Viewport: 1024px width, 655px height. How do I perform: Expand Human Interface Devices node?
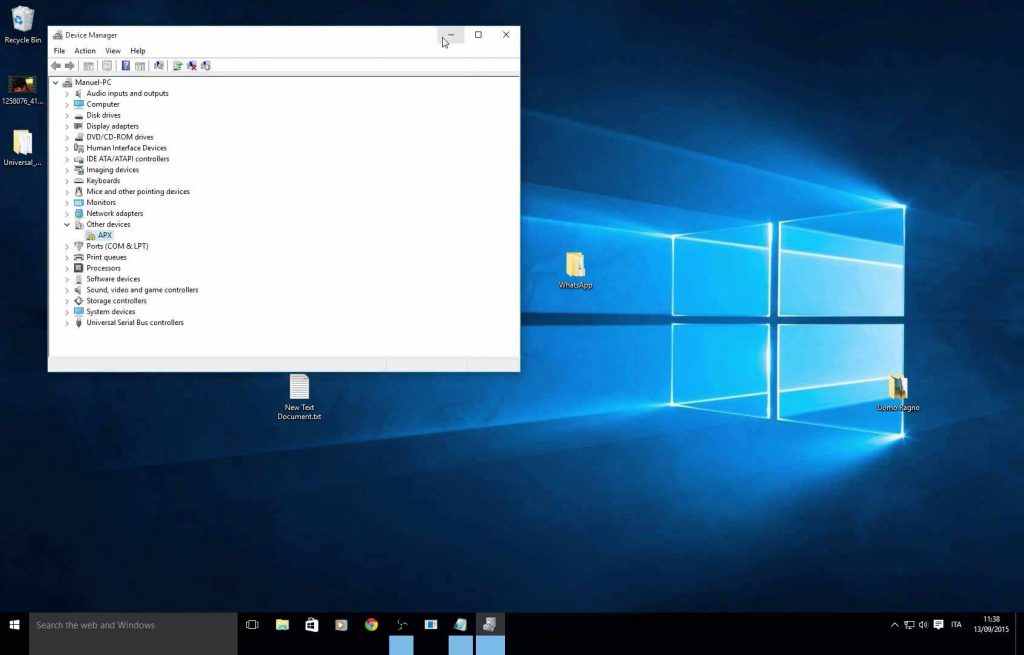tap(67, 148)
